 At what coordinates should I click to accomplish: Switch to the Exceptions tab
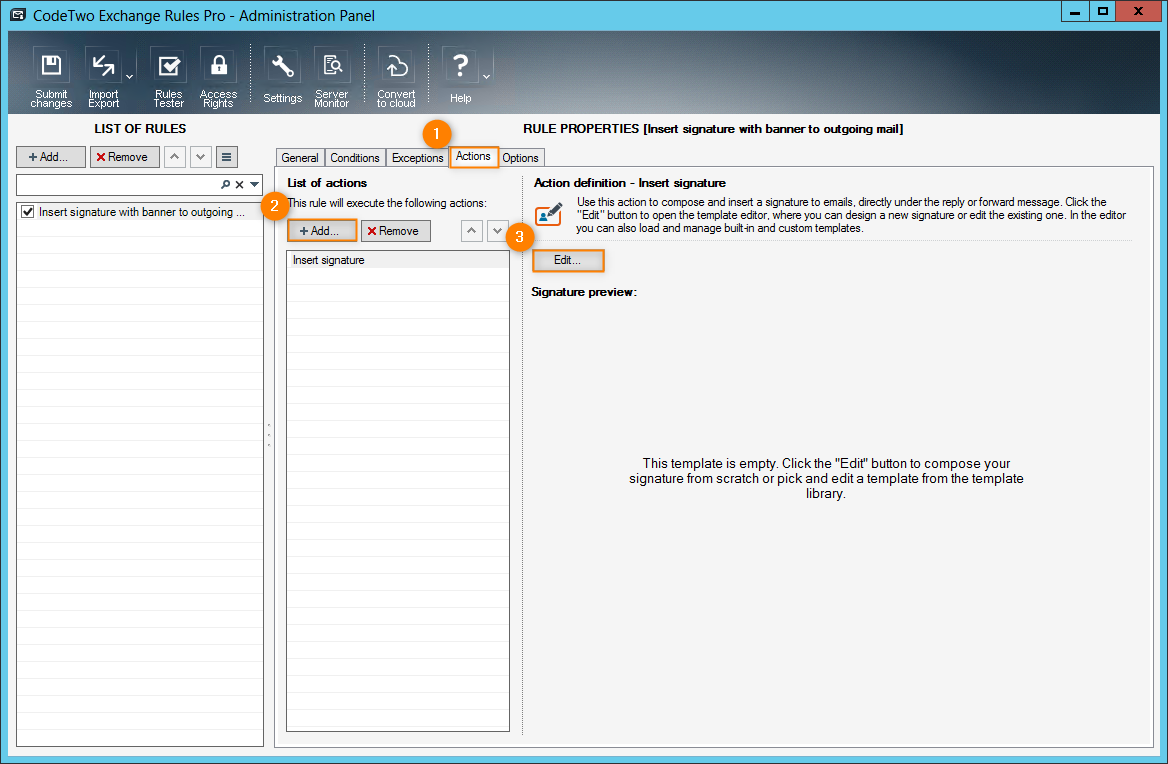click(x=418, y=158)
